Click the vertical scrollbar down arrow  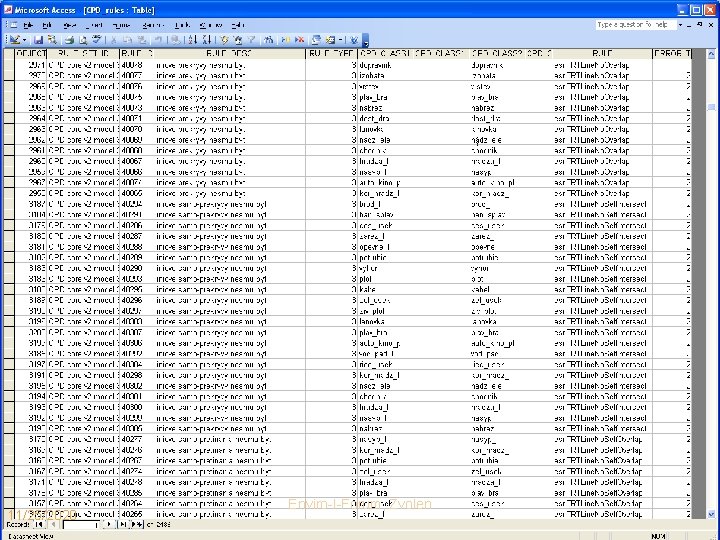[711, 514]
